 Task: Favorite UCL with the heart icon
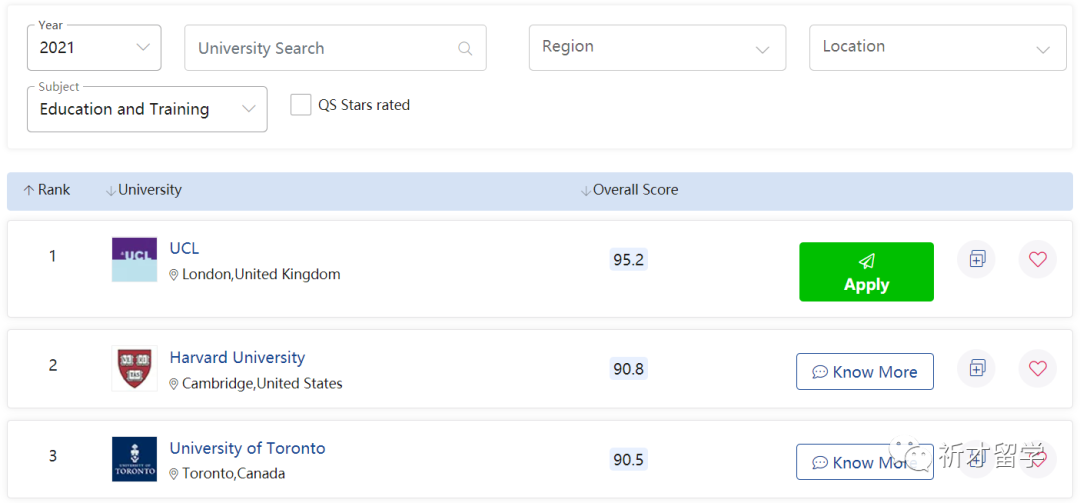pos(1037,259)
